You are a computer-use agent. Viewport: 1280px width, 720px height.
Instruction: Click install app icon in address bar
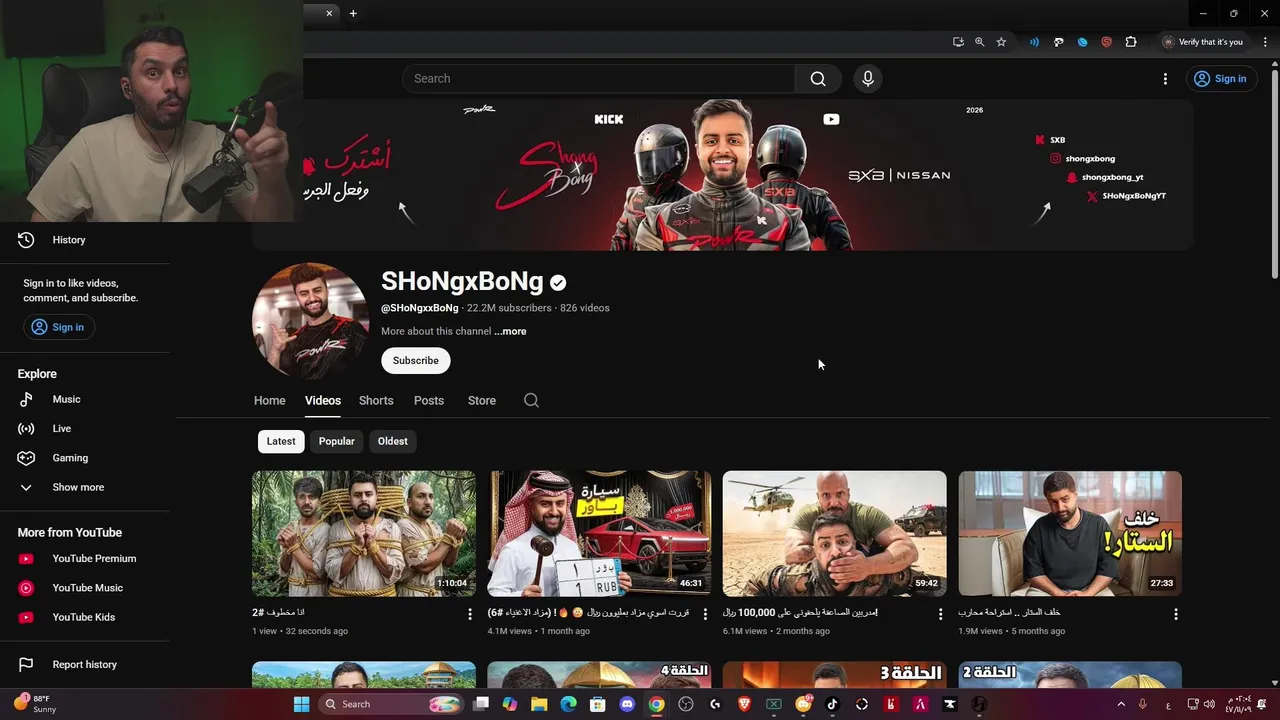coord(958,42)
